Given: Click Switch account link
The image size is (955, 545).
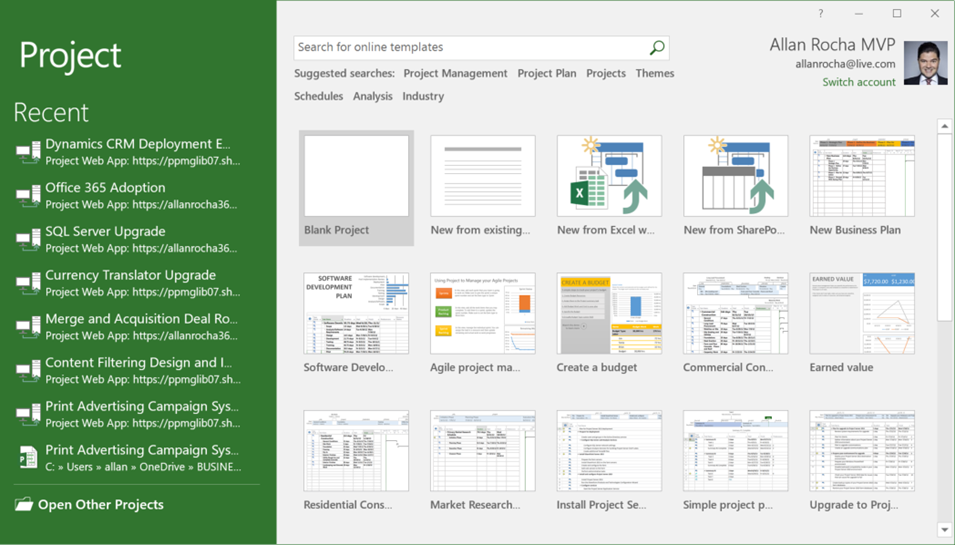Looking at the screenshot, I should 859,82.
